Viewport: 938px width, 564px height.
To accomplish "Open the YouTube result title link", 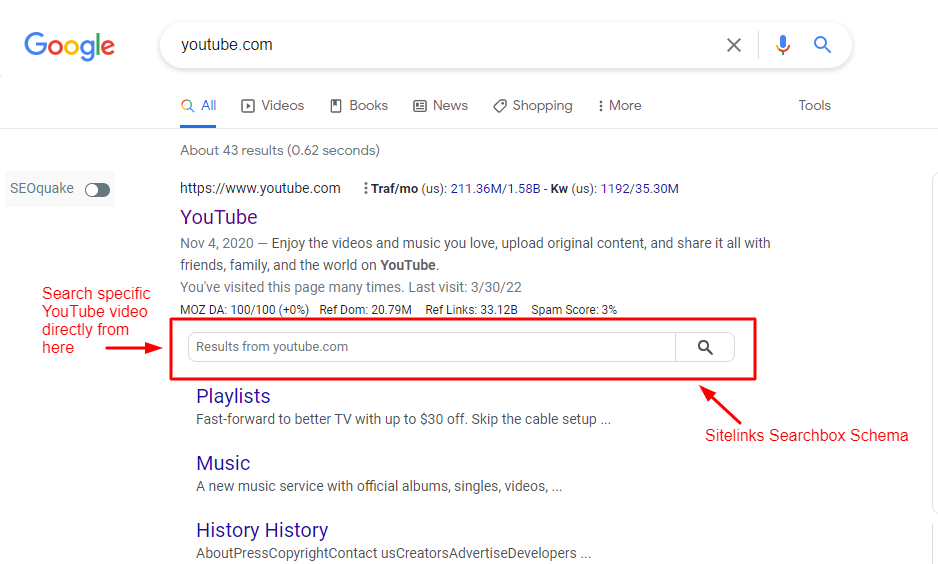I will click(x=219, y=217).
